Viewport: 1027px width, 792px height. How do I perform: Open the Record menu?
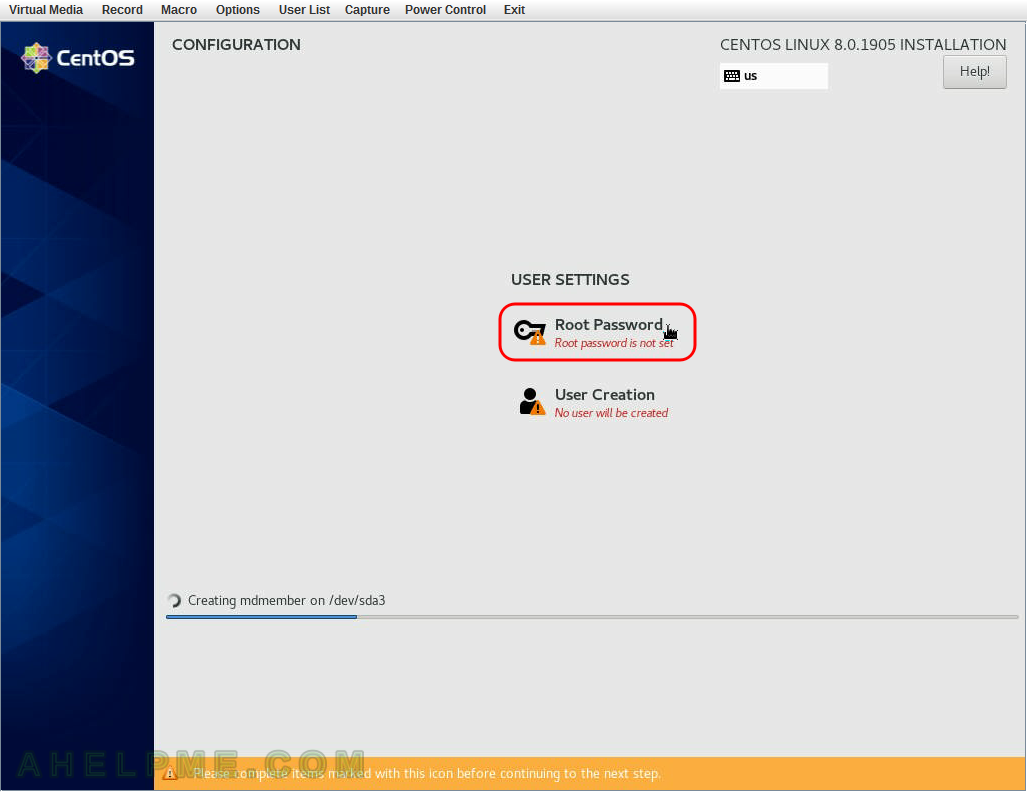click(122, 10)
